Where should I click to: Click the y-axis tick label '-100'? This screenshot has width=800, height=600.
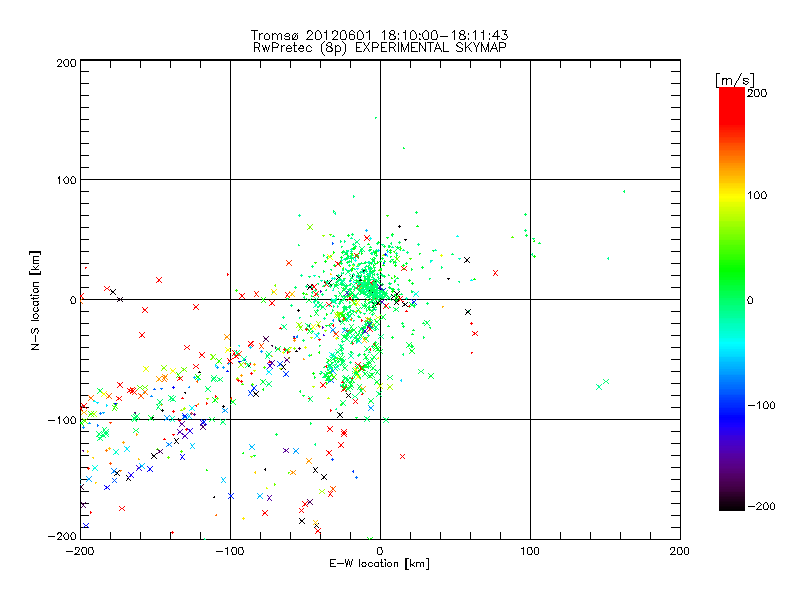[62, 420]
